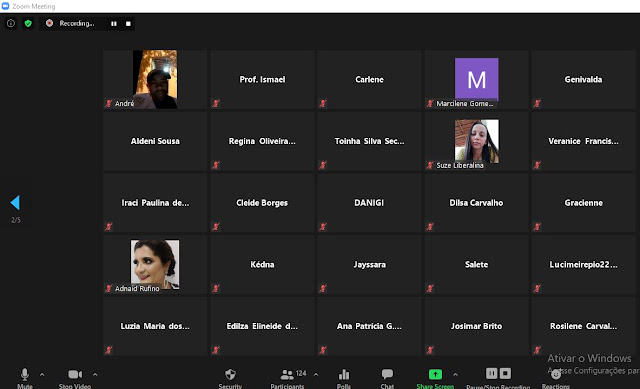Open the Chat panel
Image resolution: width=640 pixels, height=389 pixels.
[x=387, y=378]
